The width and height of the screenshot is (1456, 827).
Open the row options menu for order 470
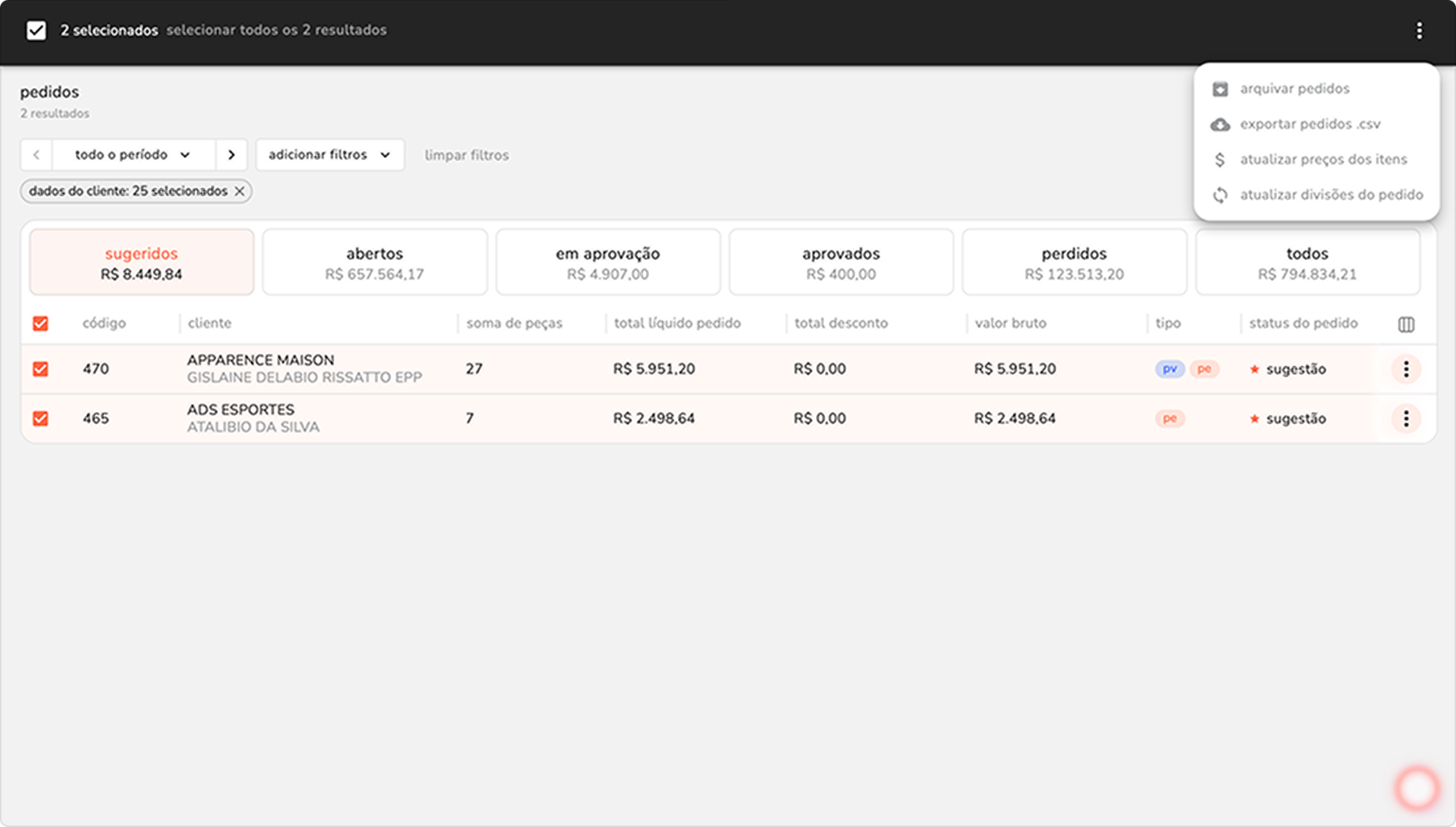tap(1406, 369)
